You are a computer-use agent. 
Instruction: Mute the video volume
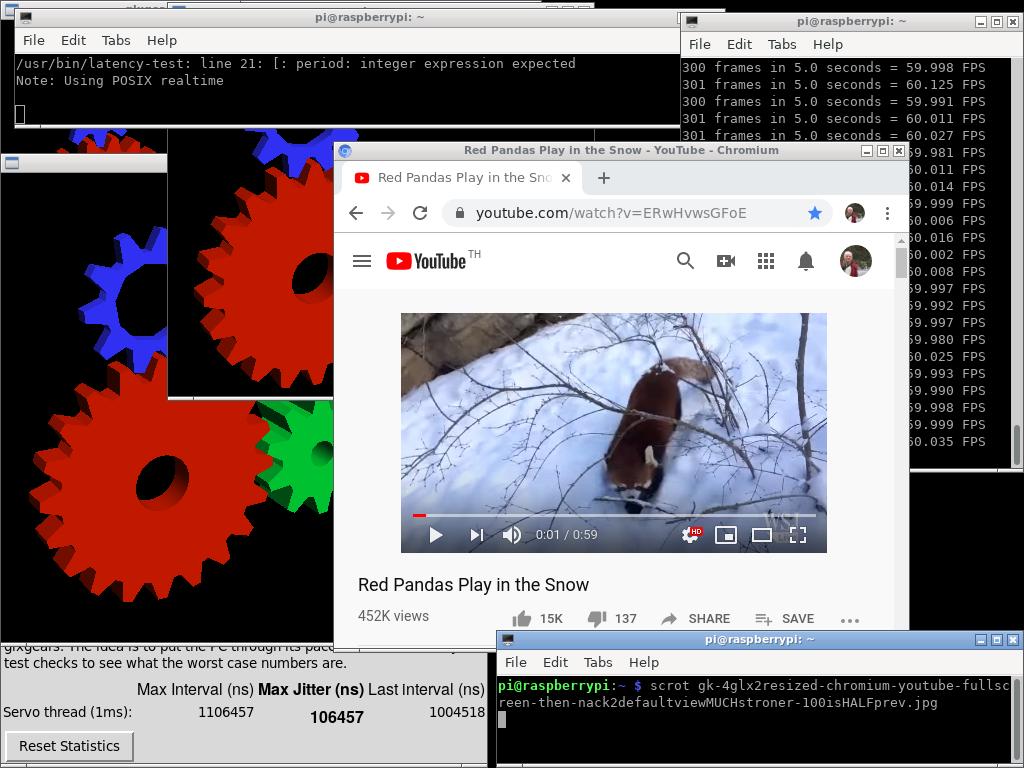click(511, 536)
